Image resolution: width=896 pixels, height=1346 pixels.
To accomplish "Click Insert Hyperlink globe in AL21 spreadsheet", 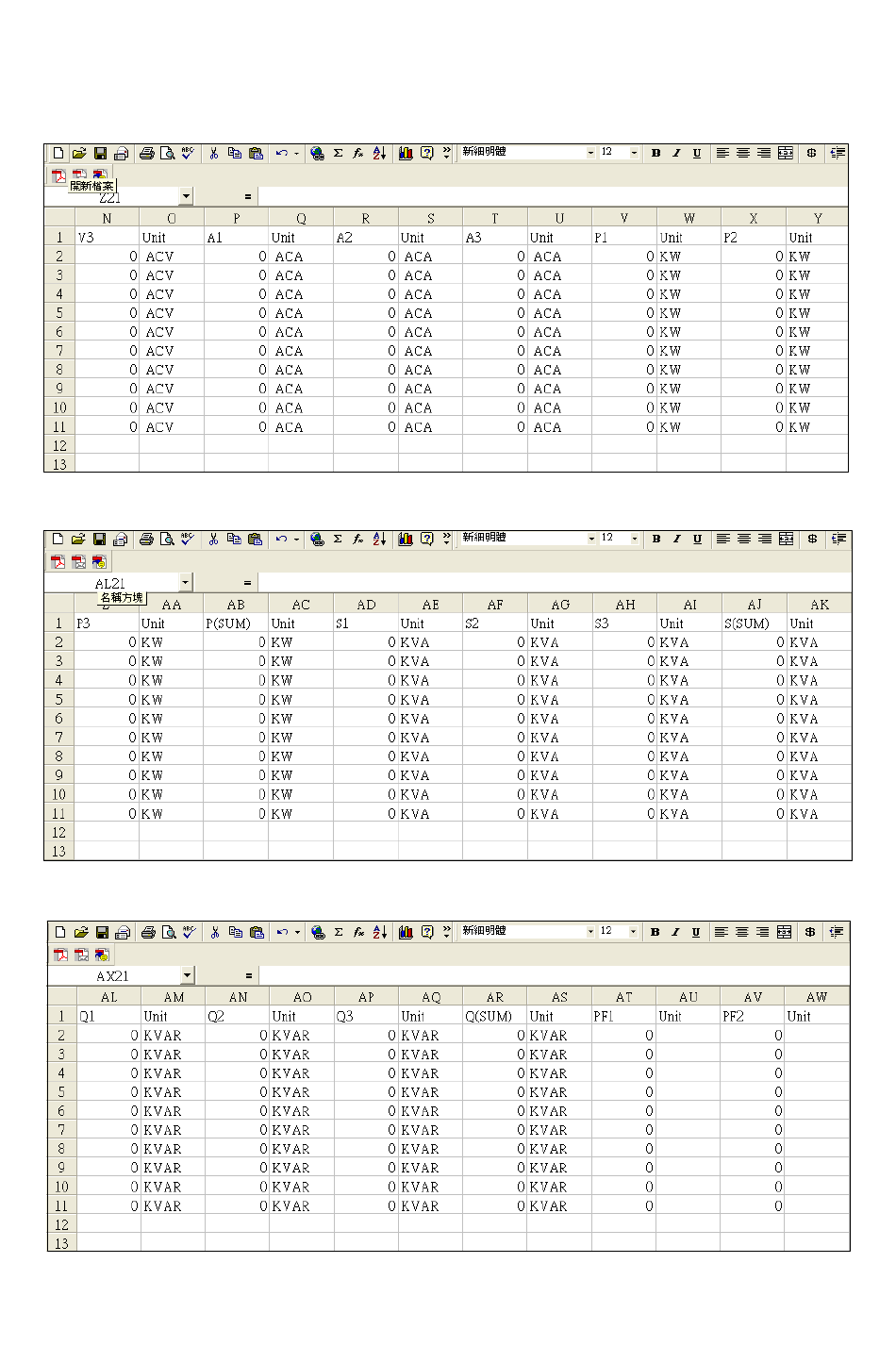I will pyautogui.click(x=317, y=539).
